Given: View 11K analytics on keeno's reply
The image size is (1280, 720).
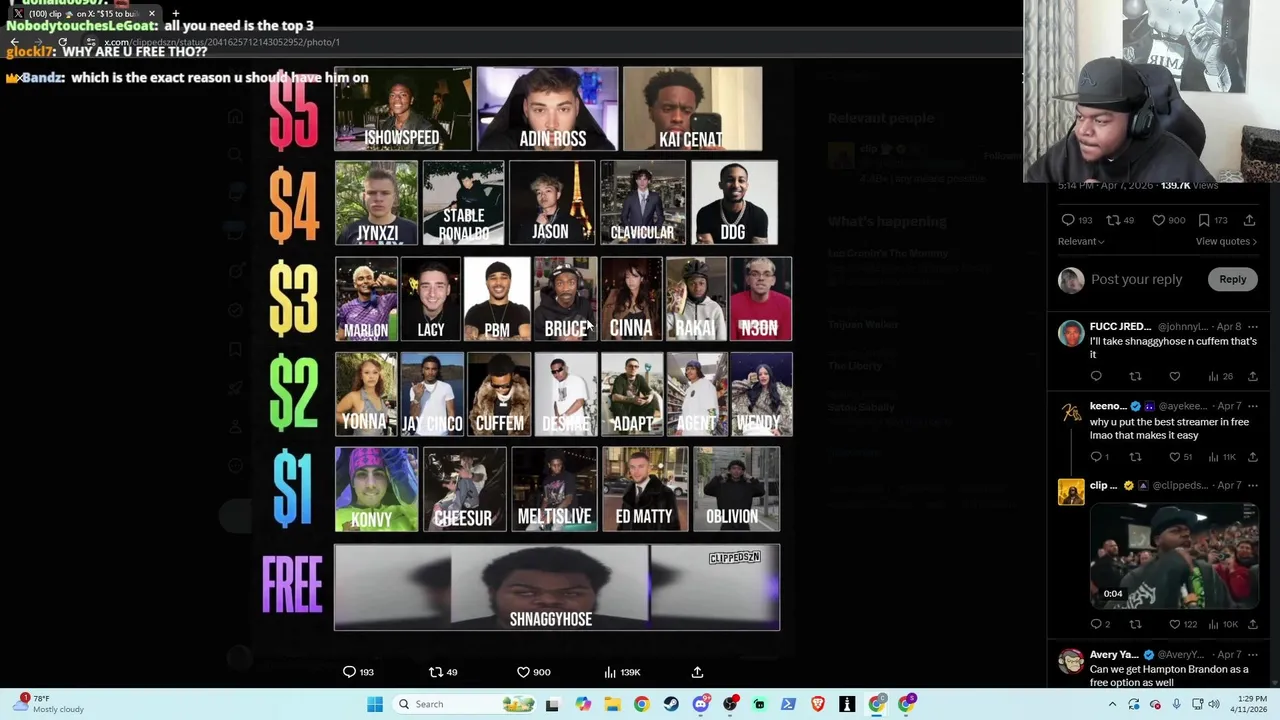Looking at the screenshot, I should 1222,457.
